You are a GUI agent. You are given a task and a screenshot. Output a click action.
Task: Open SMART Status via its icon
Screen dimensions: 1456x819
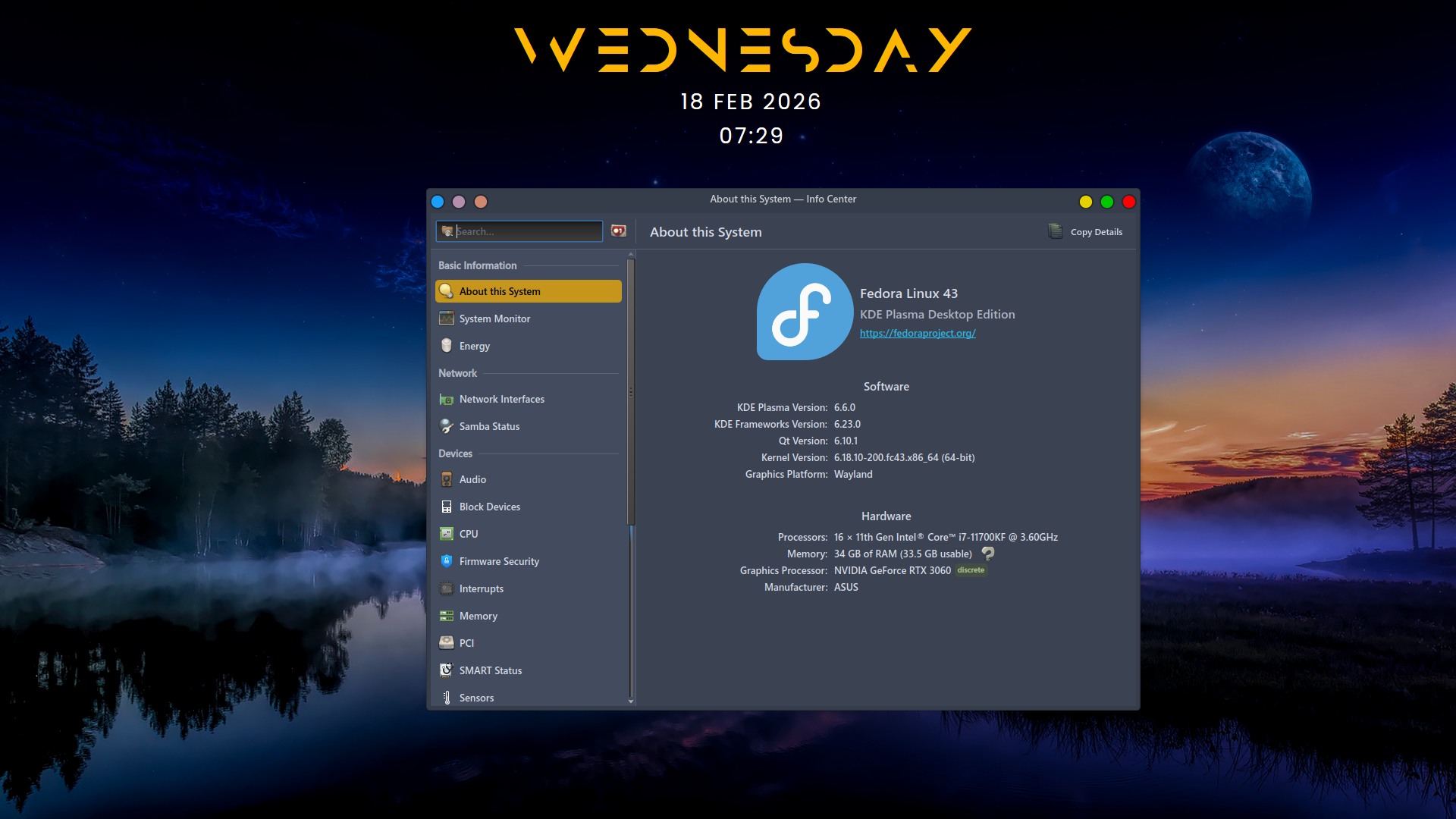[x=447, y=670]
